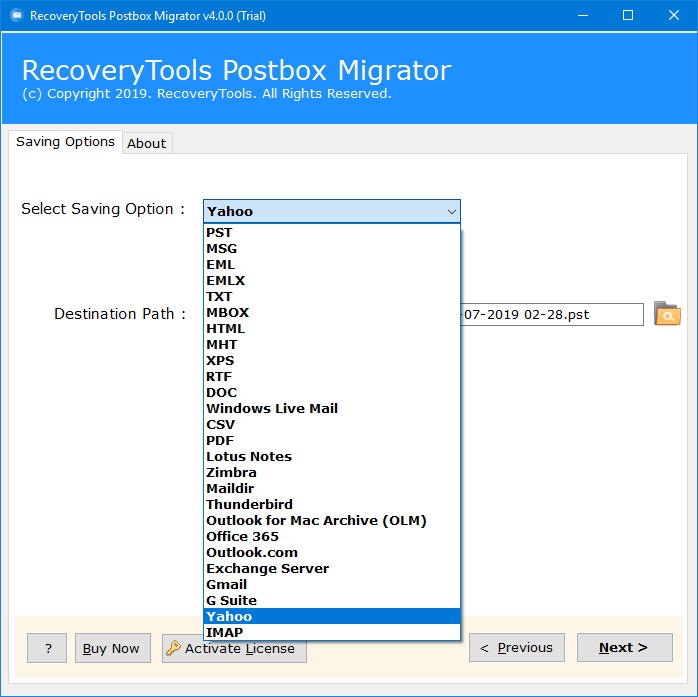This screenshot has height=697, width=698.
Task: Choose MSG from the saving list
Action: [x=332, y=248]
